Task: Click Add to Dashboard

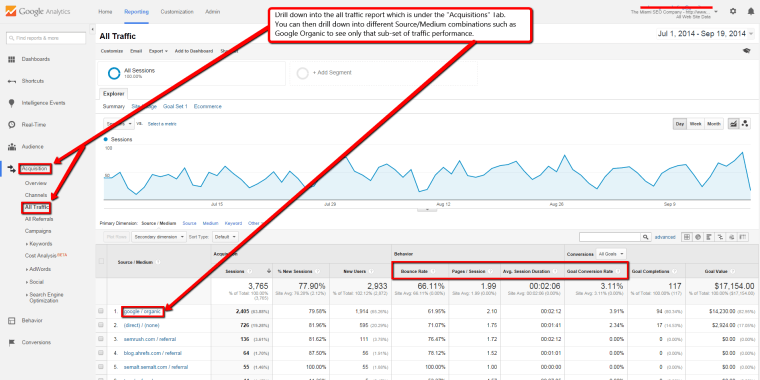Action: (193, 51)
